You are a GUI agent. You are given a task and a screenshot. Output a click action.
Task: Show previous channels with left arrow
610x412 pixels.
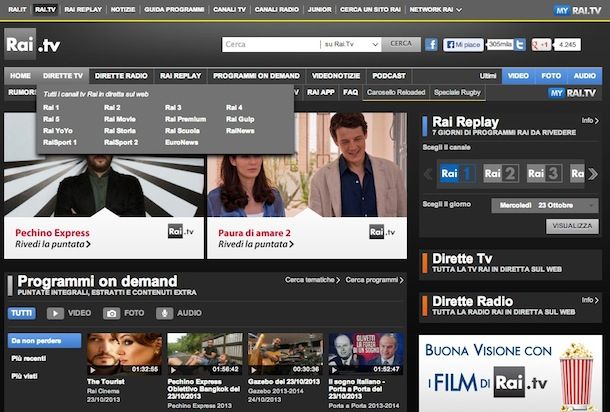pos(428,174)
